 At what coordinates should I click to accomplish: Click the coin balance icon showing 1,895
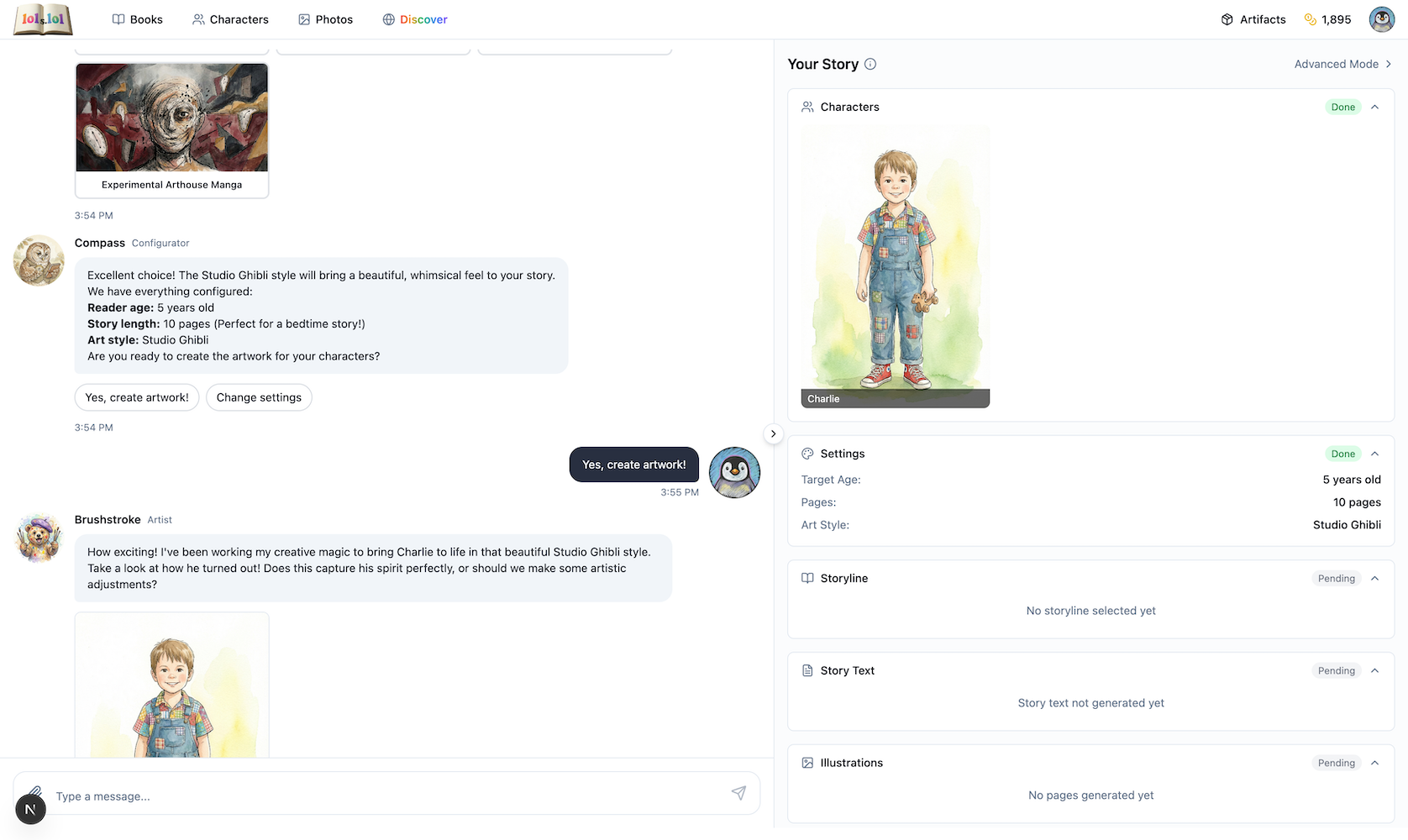click(1309, 18)
